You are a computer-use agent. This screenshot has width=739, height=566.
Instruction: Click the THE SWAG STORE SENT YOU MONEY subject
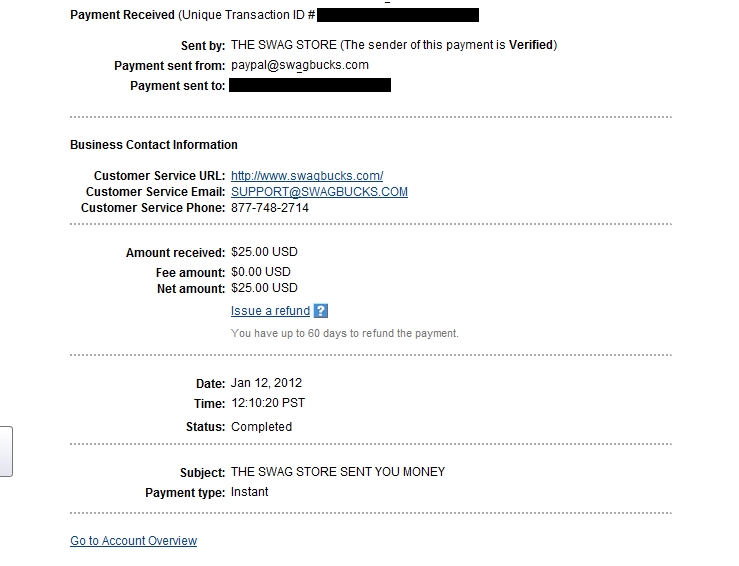coord(337,472)
